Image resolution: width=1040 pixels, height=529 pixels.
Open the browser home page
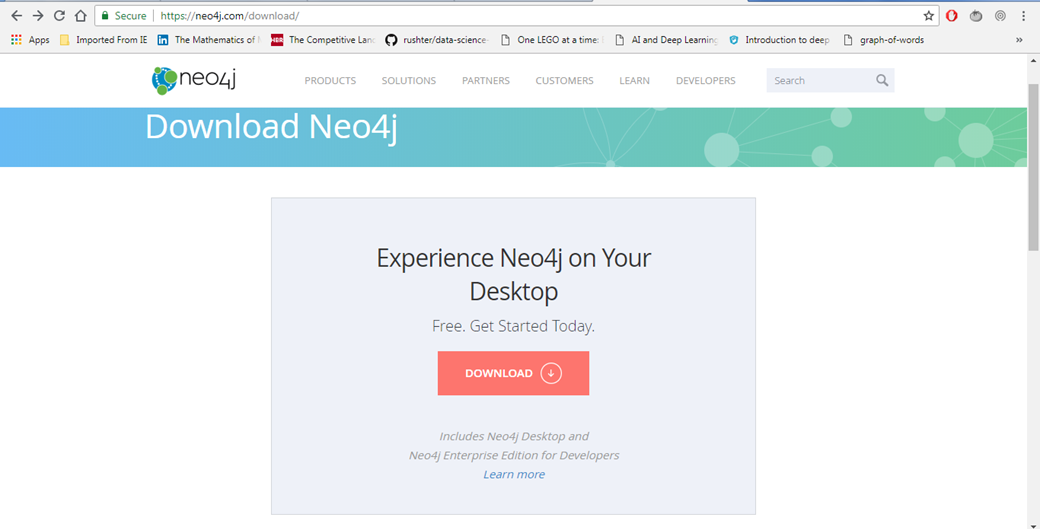point(80,16)
